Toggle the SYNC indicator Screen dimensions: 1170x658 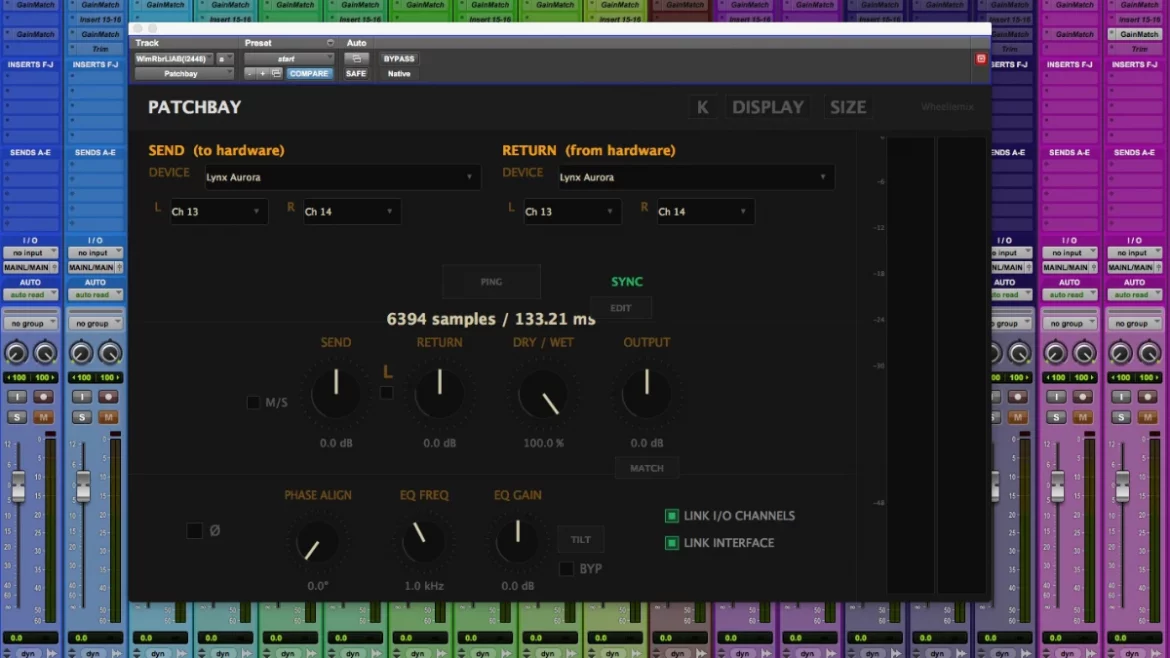tap(627, 282)
